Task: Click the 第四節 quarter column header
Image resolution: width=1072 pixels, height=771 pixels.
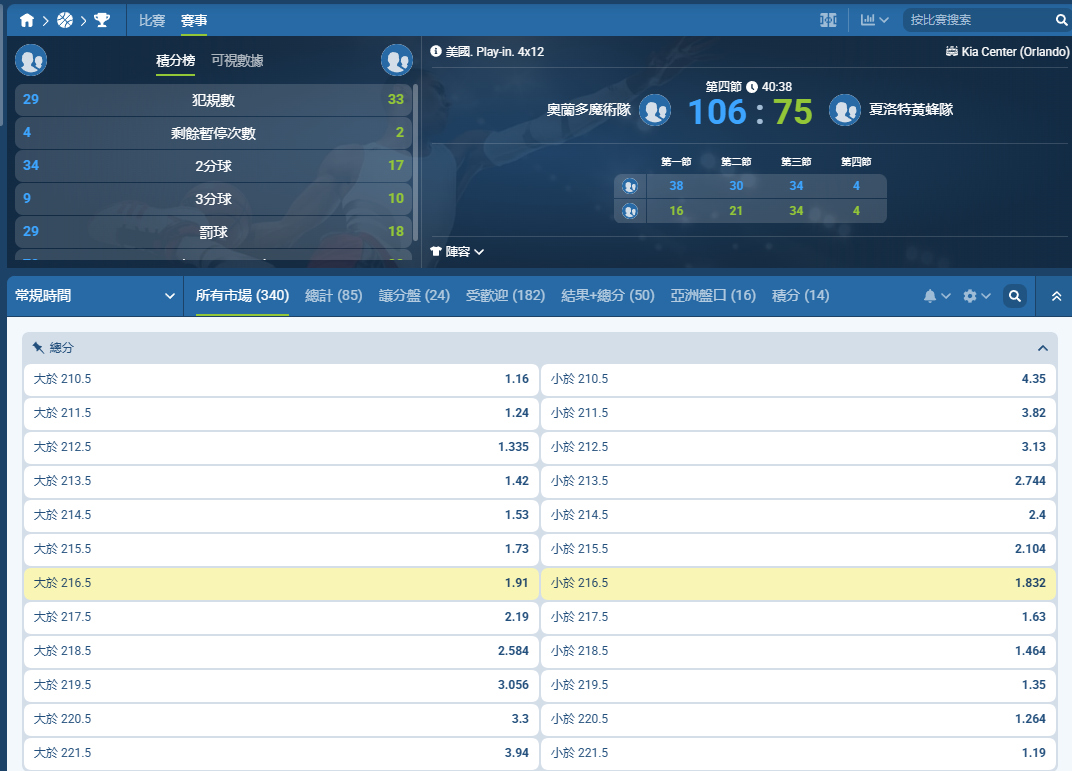Action: [856, 162]
